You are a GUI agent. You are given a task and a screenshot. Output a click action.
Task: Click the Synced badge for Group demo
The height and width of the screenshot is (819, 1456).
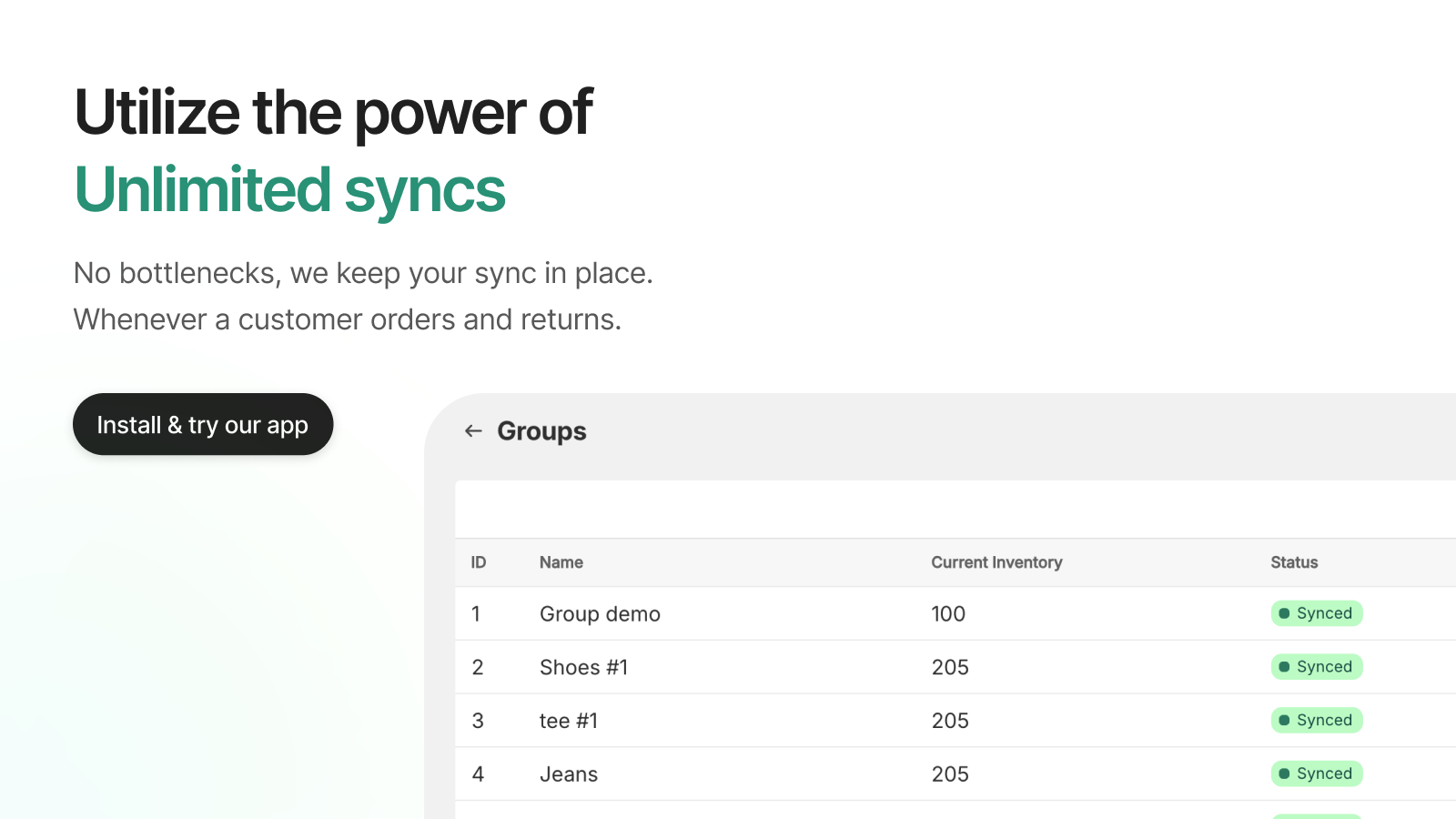[x=1317, y=613]
